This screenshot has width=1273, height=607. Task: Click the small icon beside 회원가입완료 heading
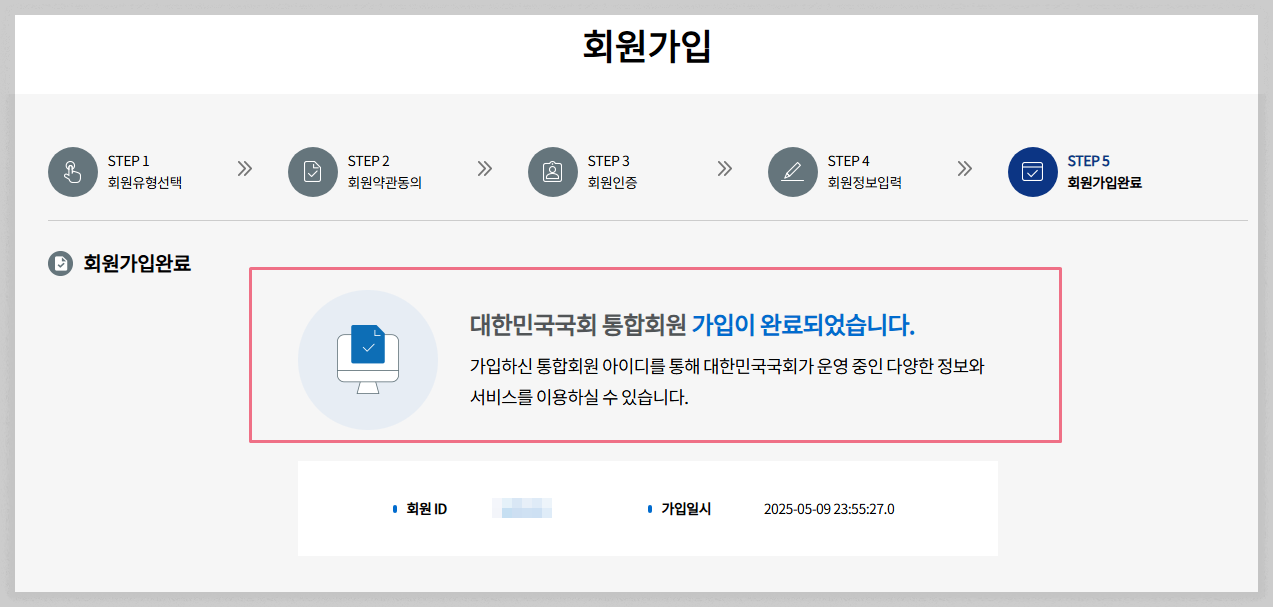pos(61,264)
